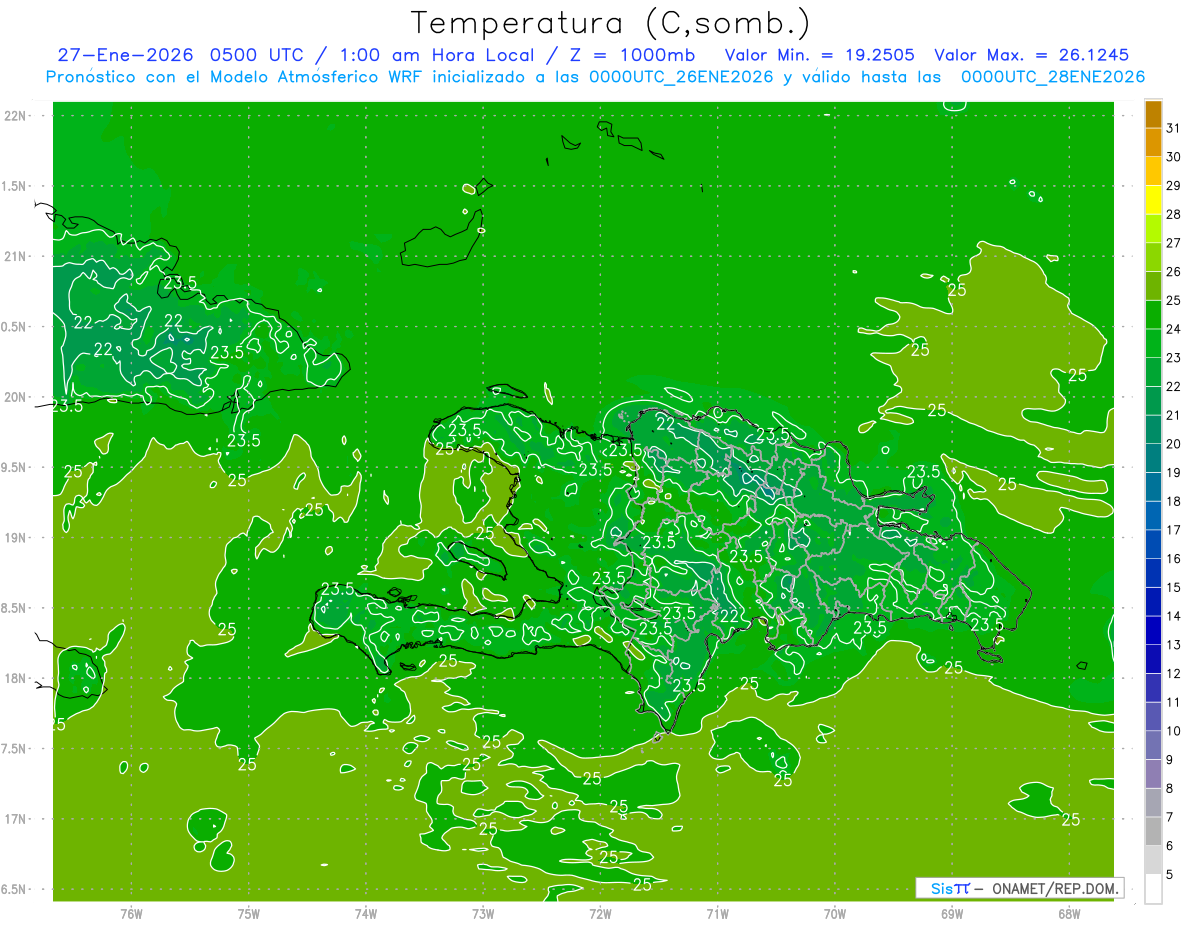The width and height of the screenshot is (1200, 927).
Task: Pick legend color between 27 and 28
Action: click(x=1153, y=228)
